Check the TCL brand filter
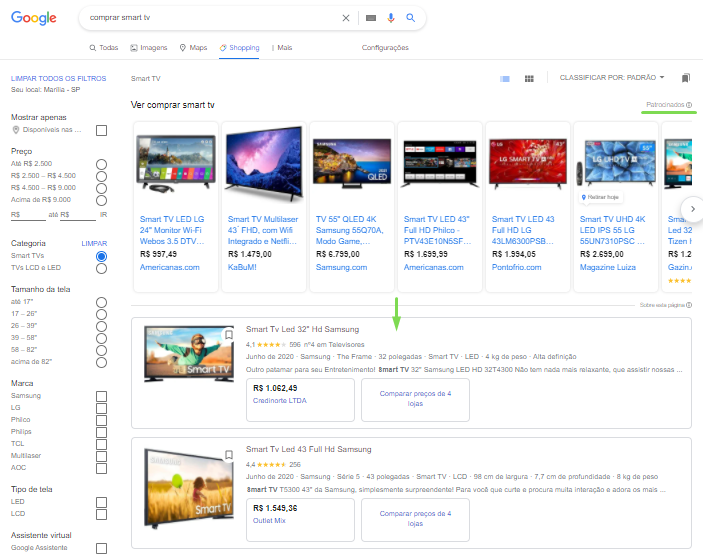Image resolution: width=703 pixels, height=555 pixels. coord(101,444)
